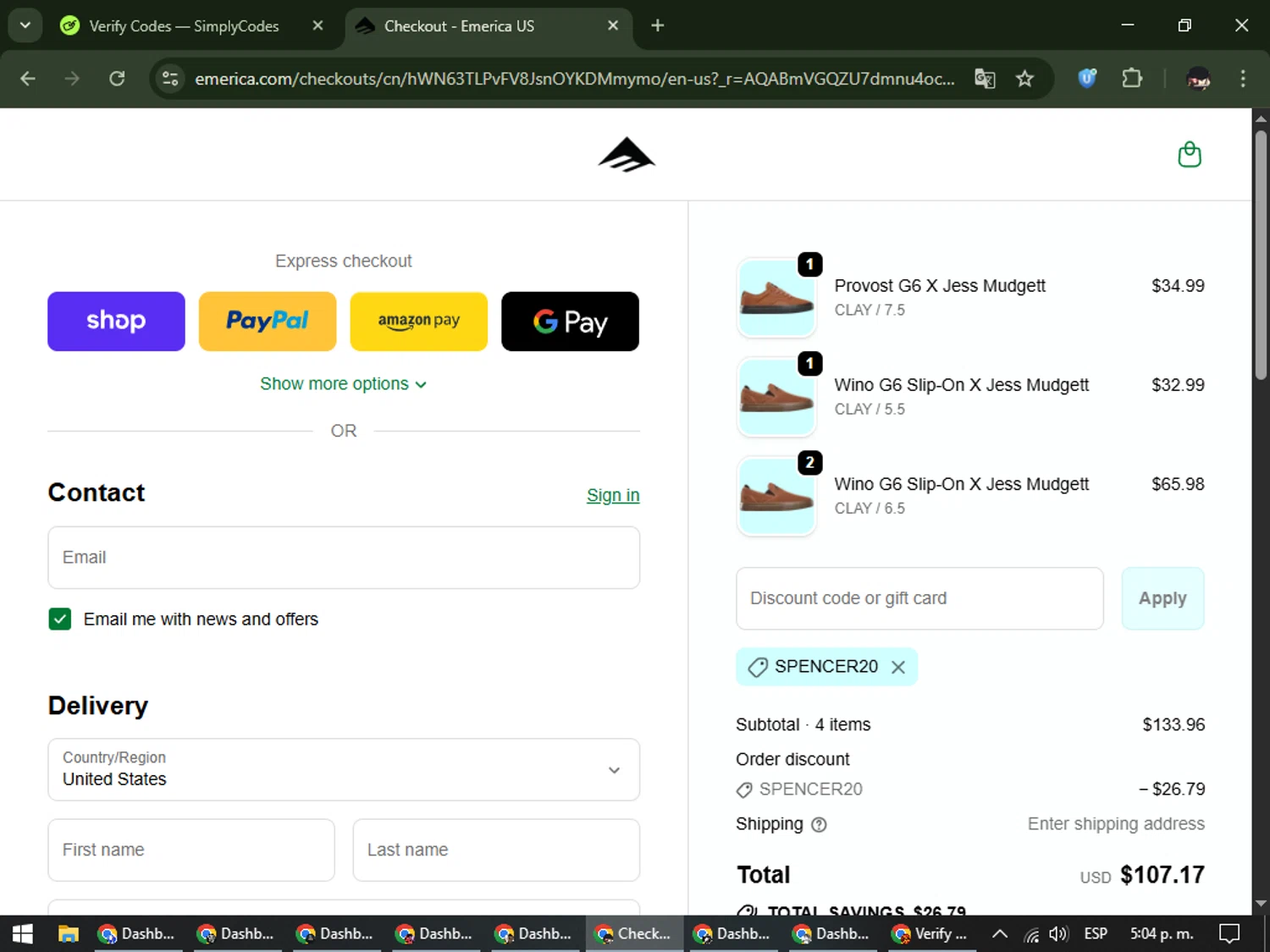Show hidden system tray icons
The image size is (1270, 952).
999,933
